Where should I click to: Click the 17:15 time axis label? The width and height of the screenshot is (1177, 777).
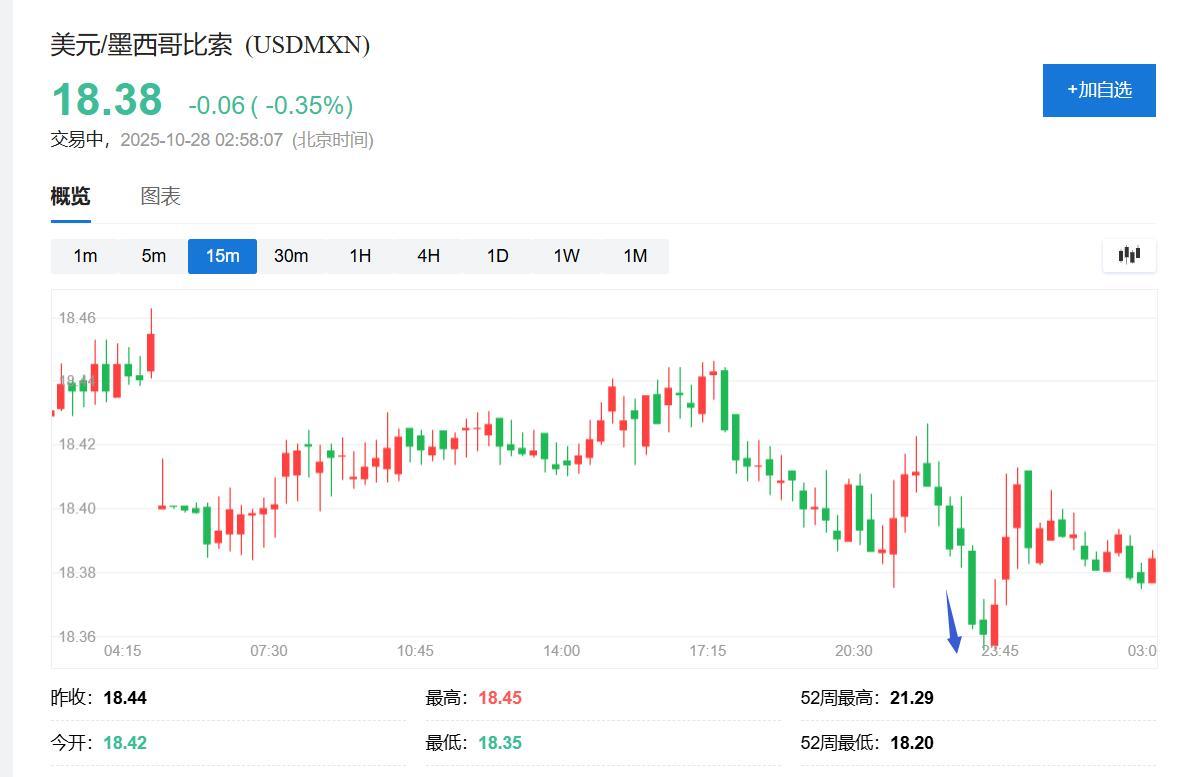[707, 650]
